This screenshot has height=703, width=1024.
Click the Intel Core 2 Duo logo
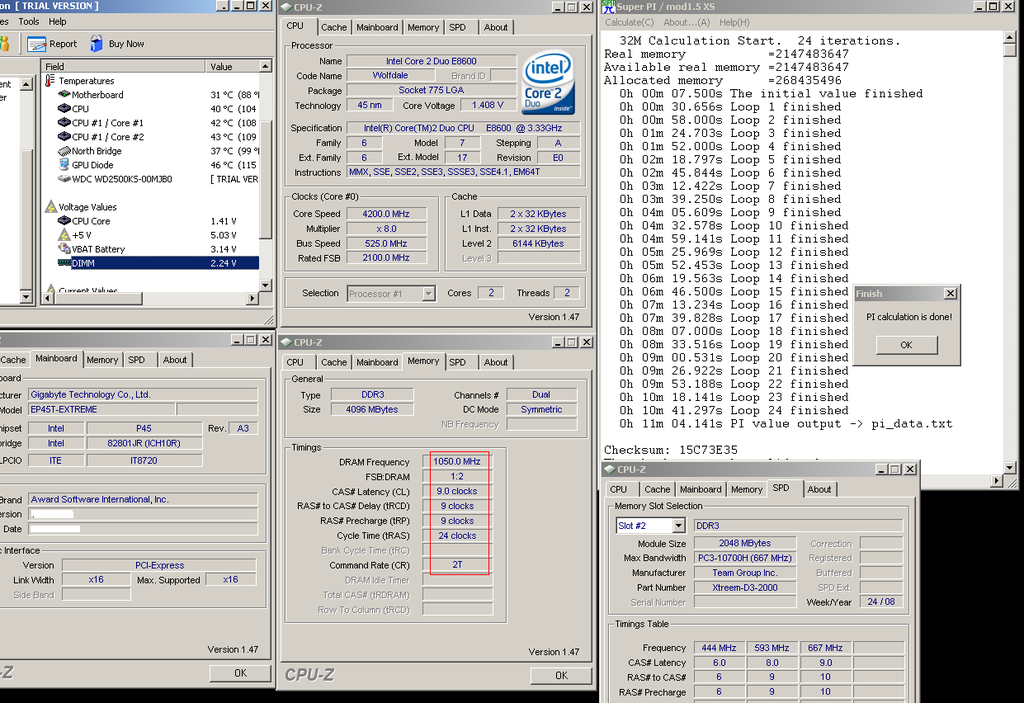point(548,82)
